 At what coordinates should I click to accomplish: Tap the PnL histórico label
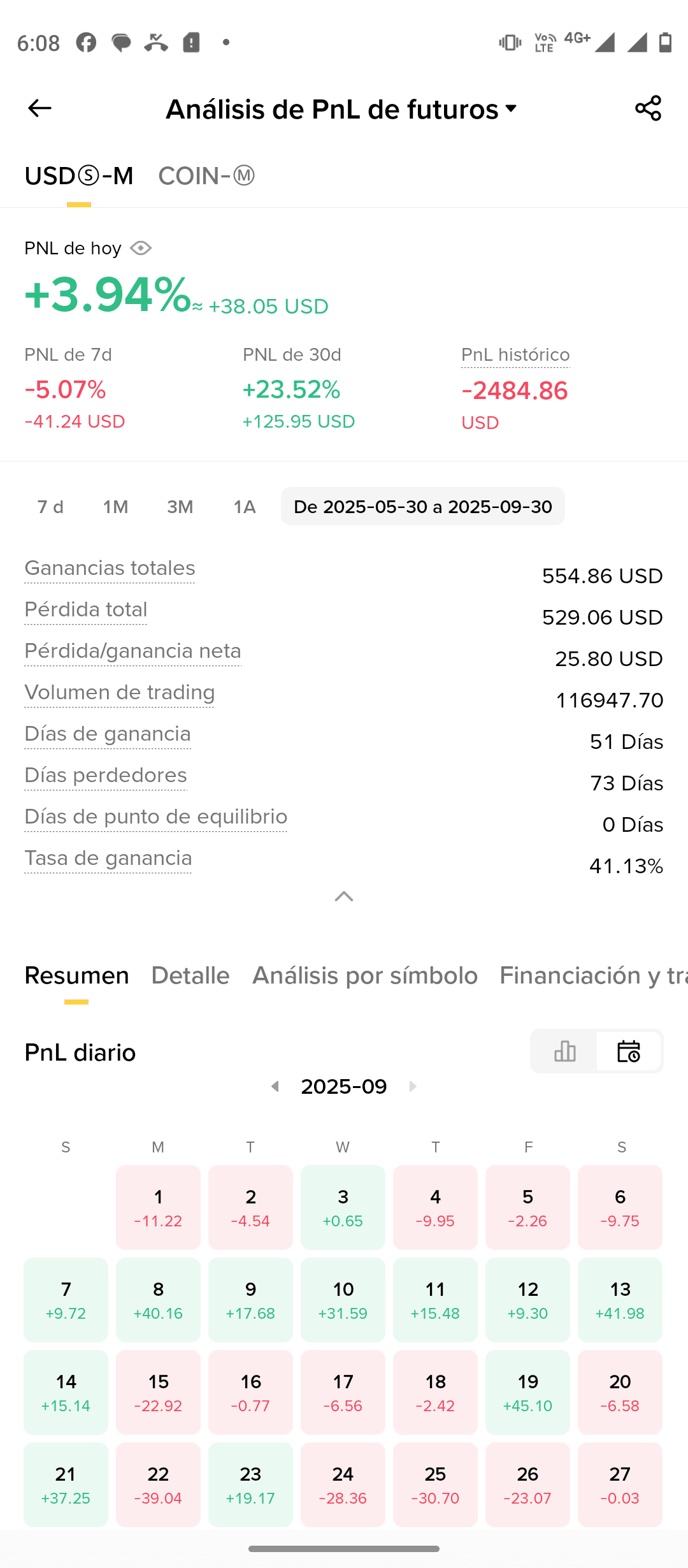click(x=515, y=354)
